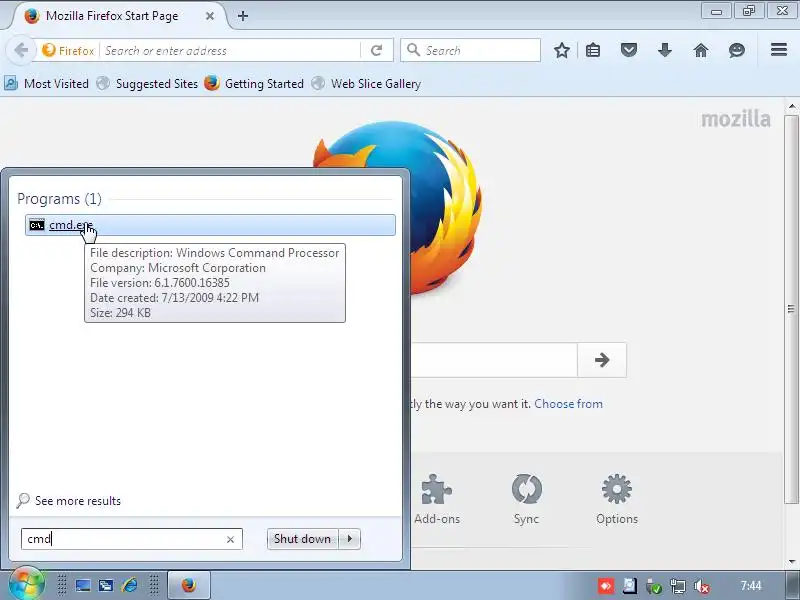The image size is (800, 600).
Task: Open the Getting Started bookmark
Action: point(254,83)
